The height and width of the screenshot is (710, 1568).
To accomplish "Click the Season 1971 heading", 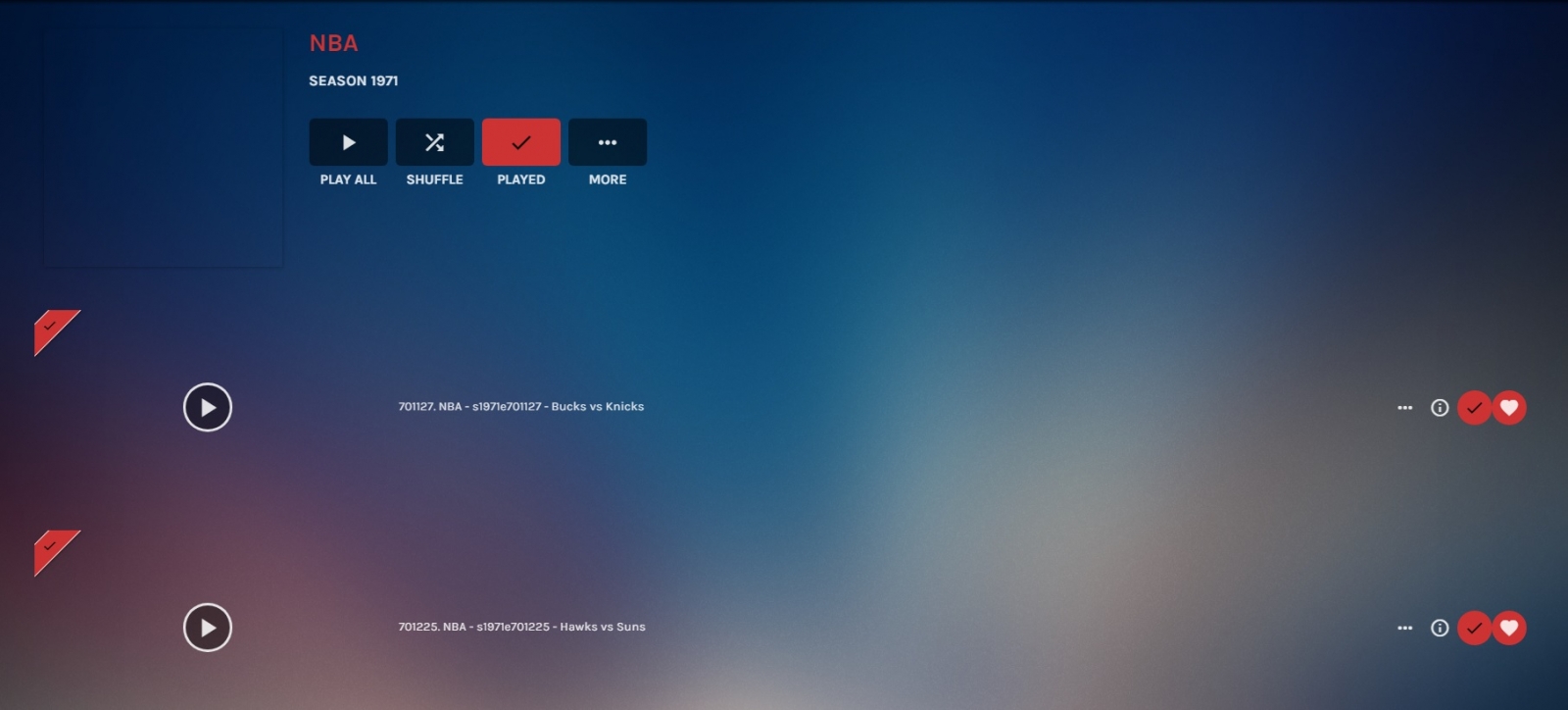I will [x=354, y=80].
